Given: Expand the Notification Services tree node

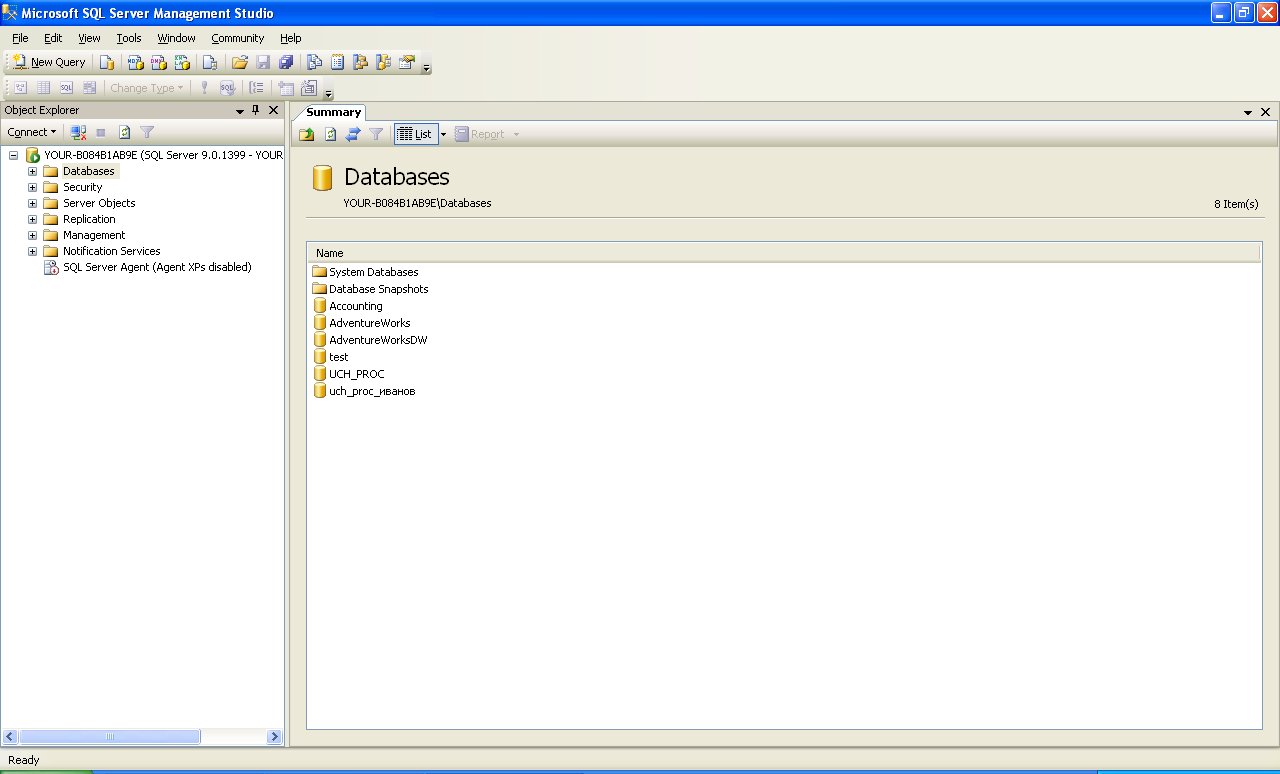Looking at the screenshot, I should 32,251.
